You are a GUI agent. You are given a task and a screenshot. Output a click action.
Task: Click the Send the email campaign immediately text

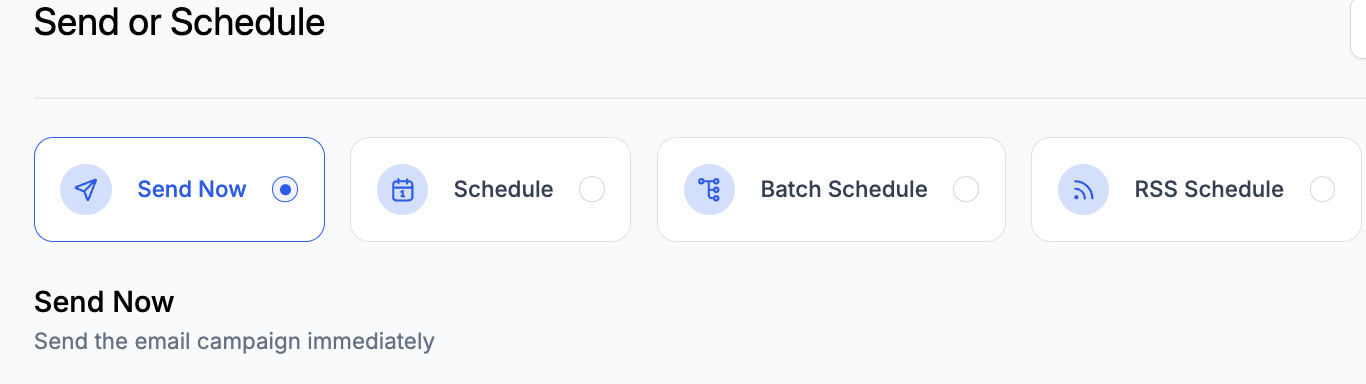pyautogui.click(x=234, y=341)
